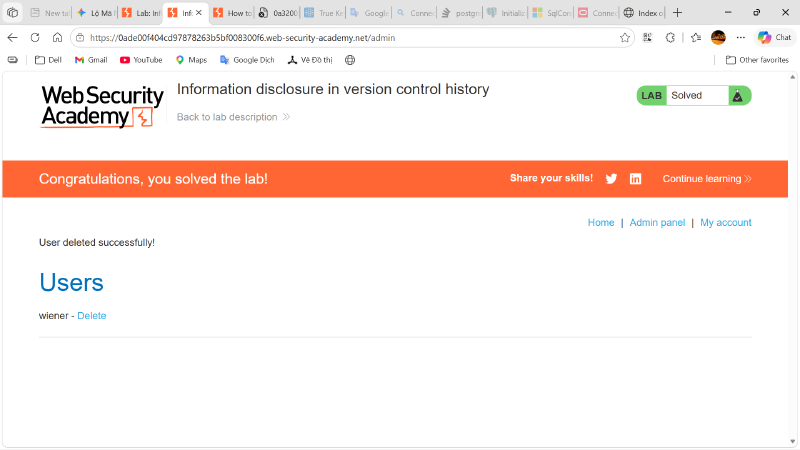Follow the Back to lab description link

click(233, 117)
